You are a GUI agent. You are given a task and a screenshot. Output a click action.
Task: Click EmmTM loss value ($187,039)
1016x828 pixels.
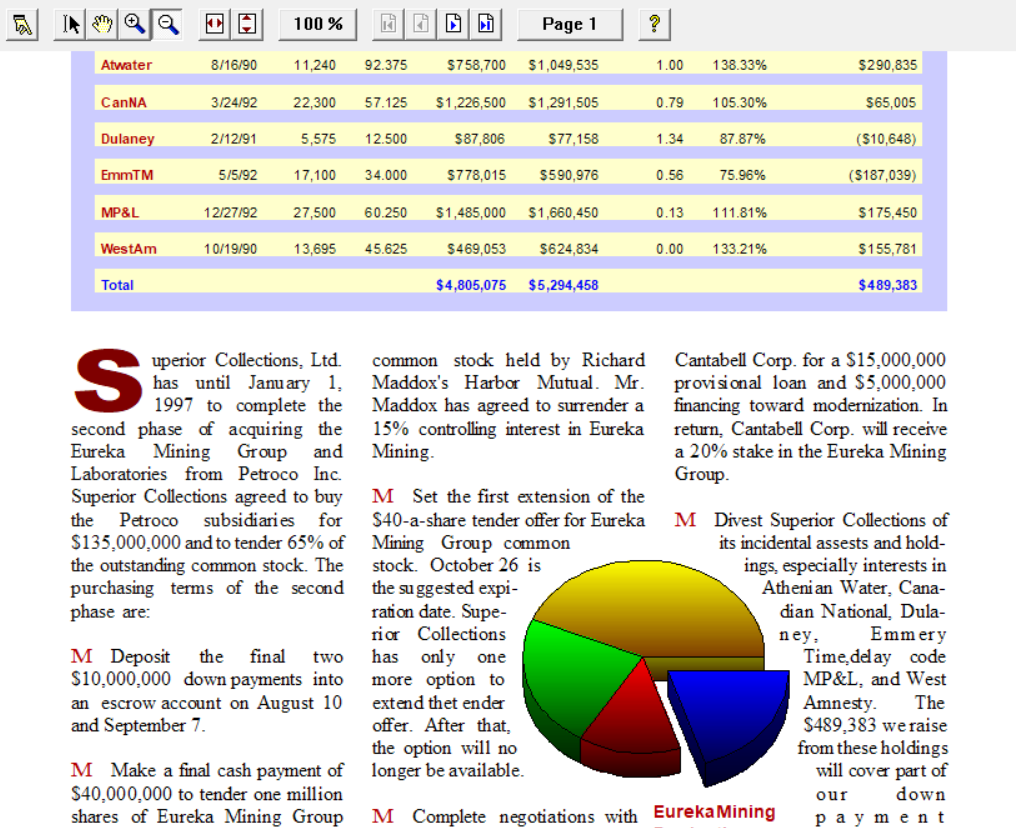(883, 175)
